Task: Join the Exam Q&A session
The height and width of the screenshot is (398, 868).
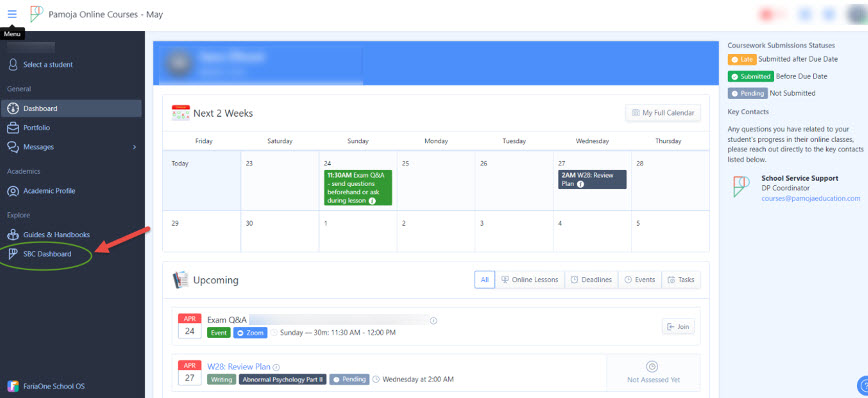Action: (678, 327)
